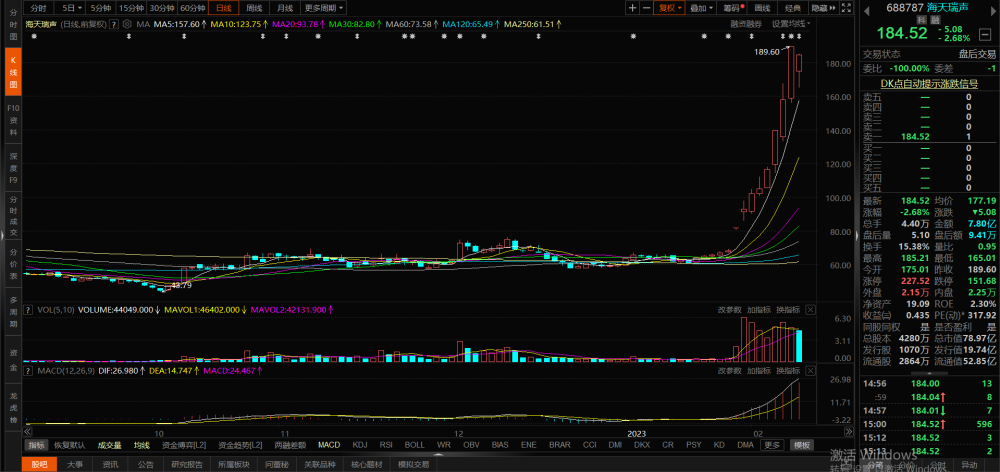Close the MACD indicator pane

pos(811,370)
